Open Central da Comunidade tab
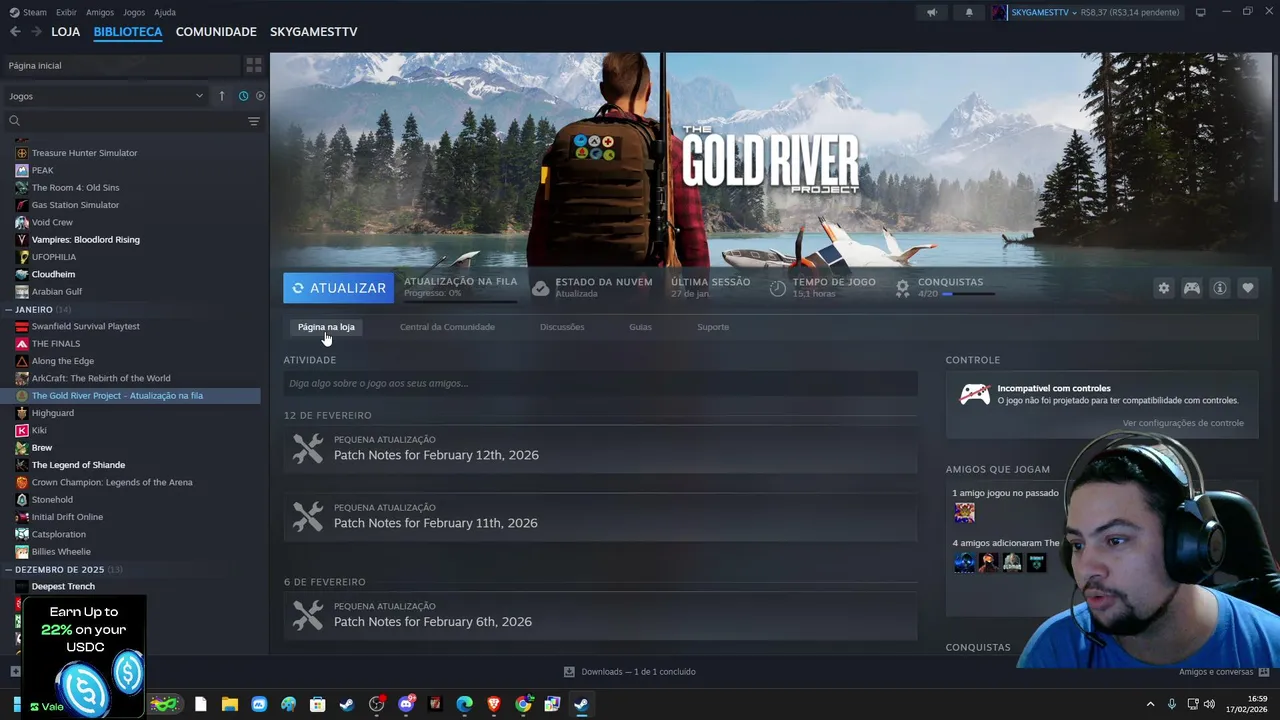 (x=447, y=327)
